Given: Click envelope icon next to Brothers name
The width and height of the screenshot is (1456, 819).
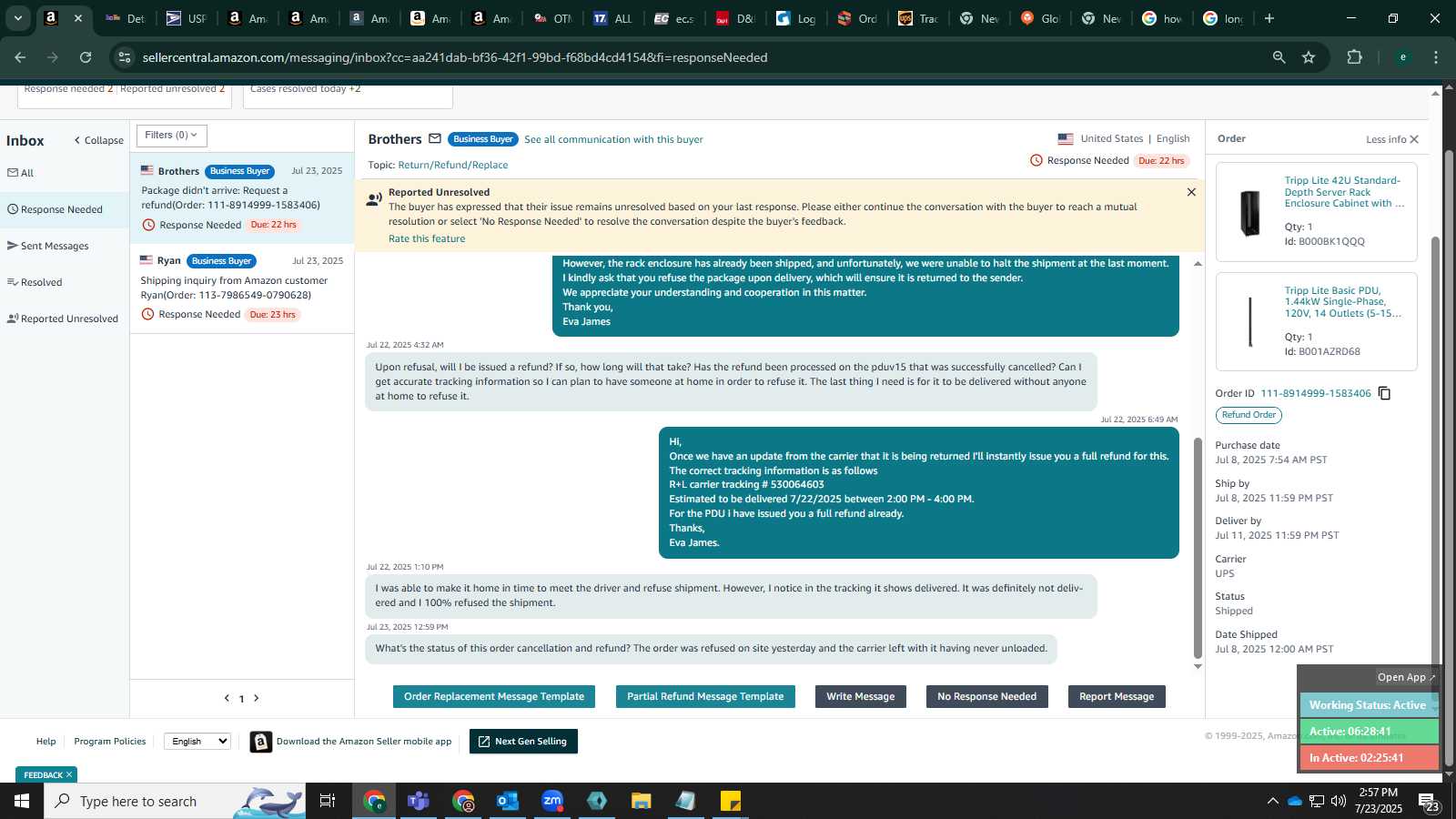Looking at the screenshot, I should tap(435, 139).
